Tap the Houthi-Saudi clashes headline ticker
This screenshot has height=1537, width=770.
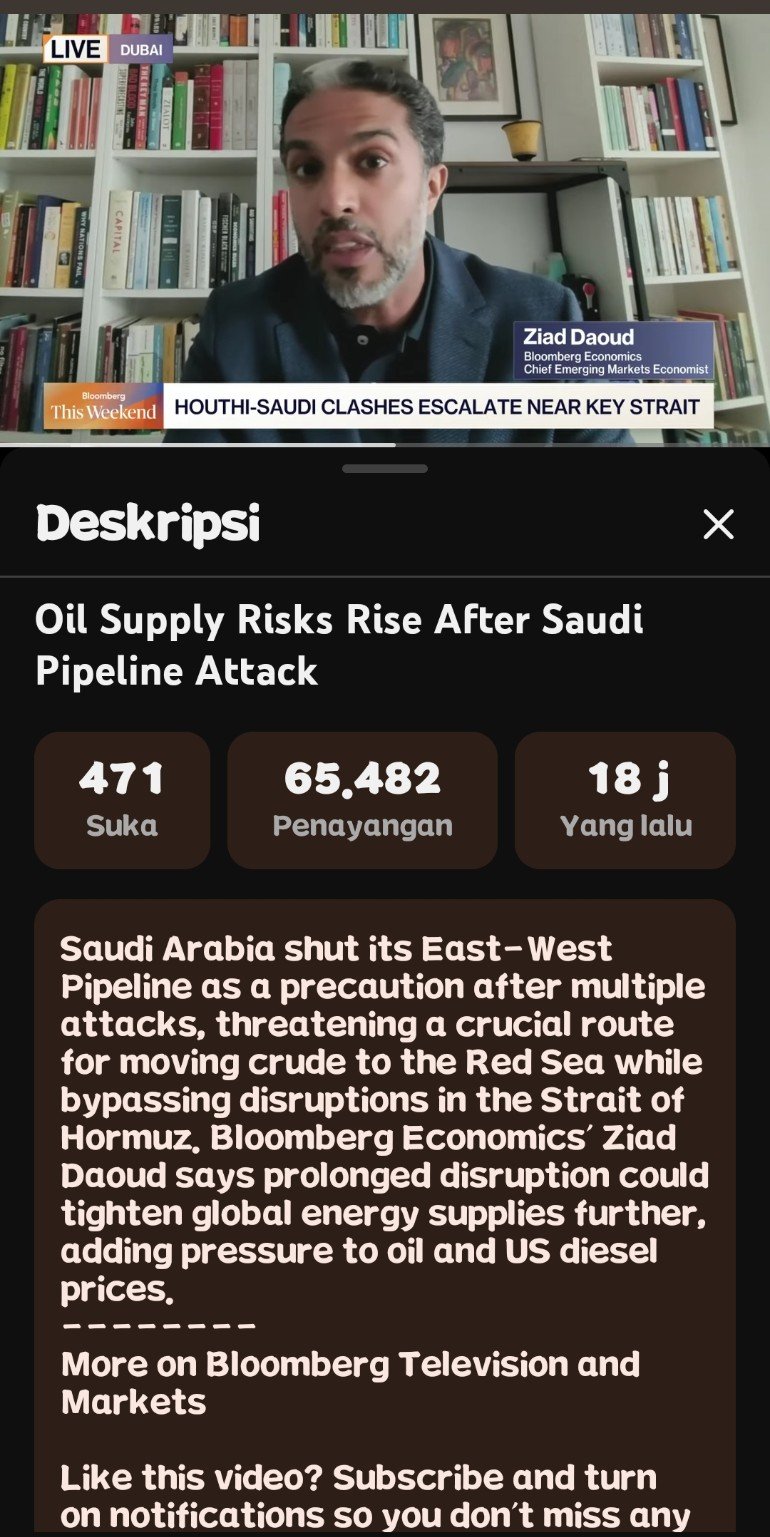click(x=437, y=407)
